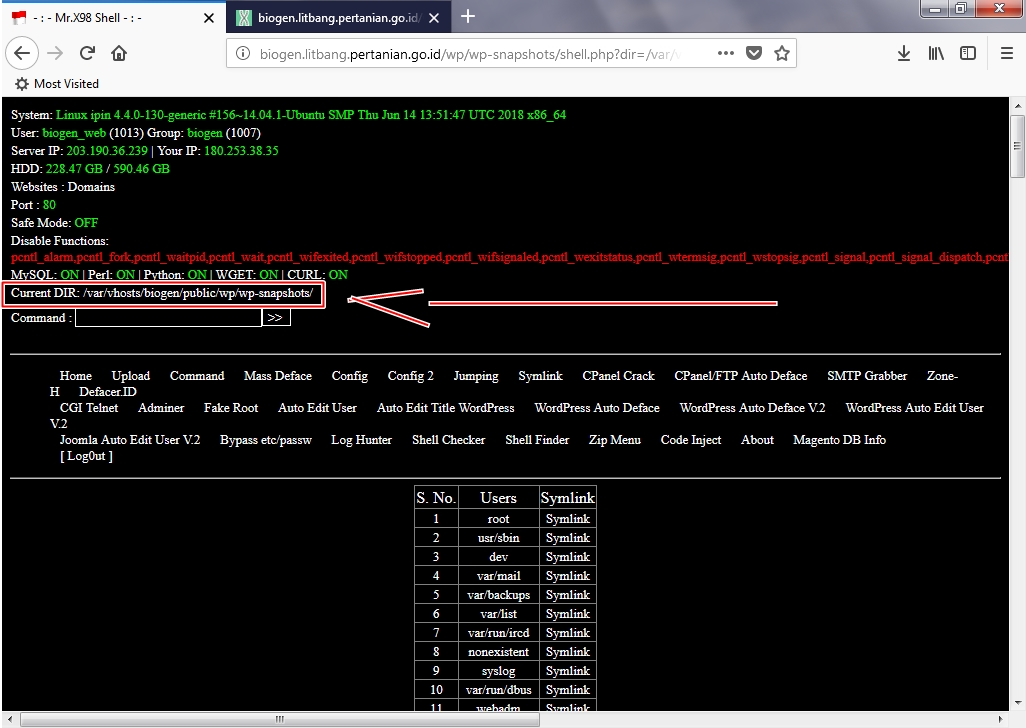1026x728 pixels.
Task: Close the biogen.litbang.pertanian.go.id tab
Action: coord(434,18)
